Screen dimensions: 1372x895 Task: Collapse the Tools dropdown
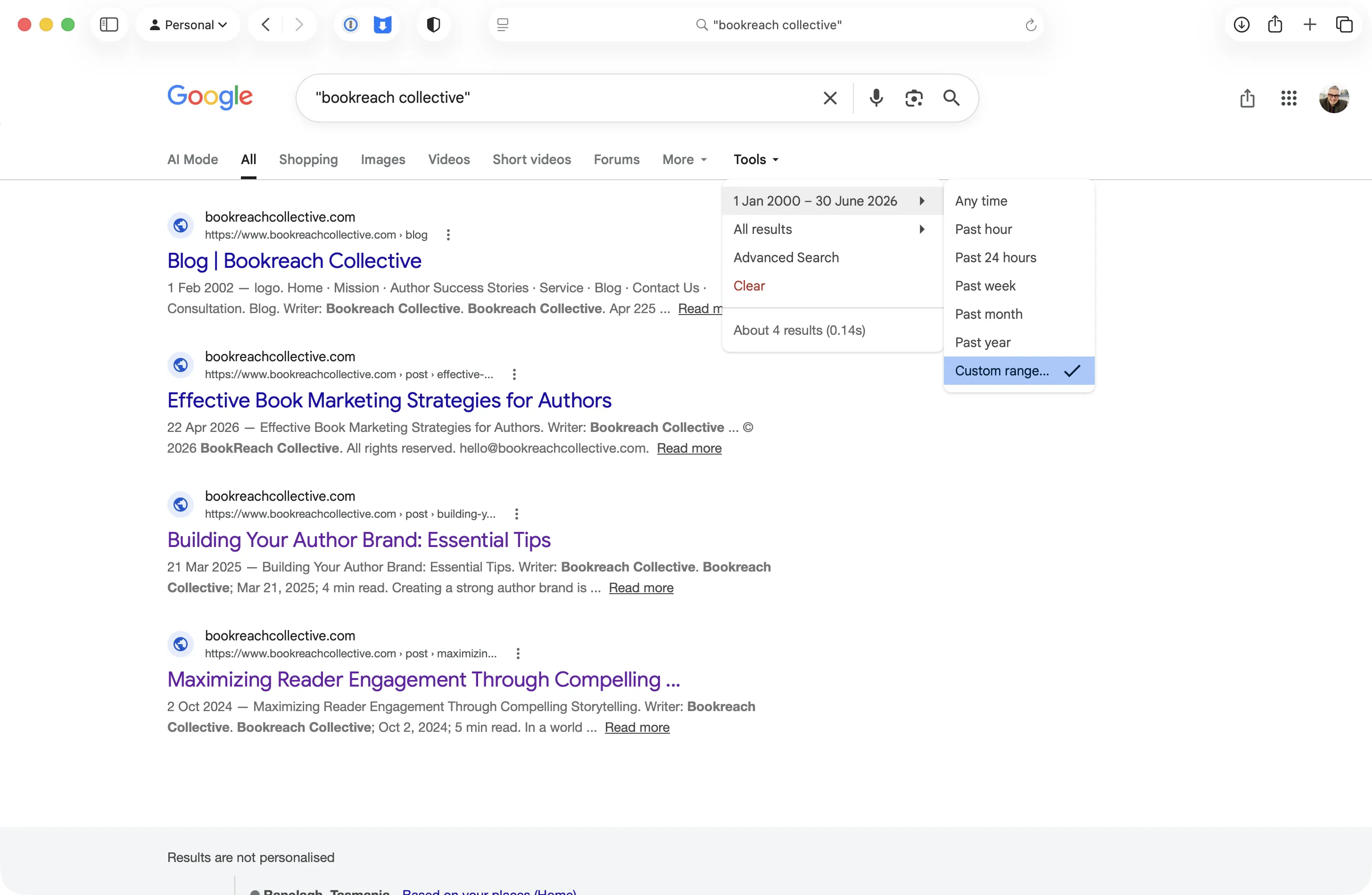point(756,160)
